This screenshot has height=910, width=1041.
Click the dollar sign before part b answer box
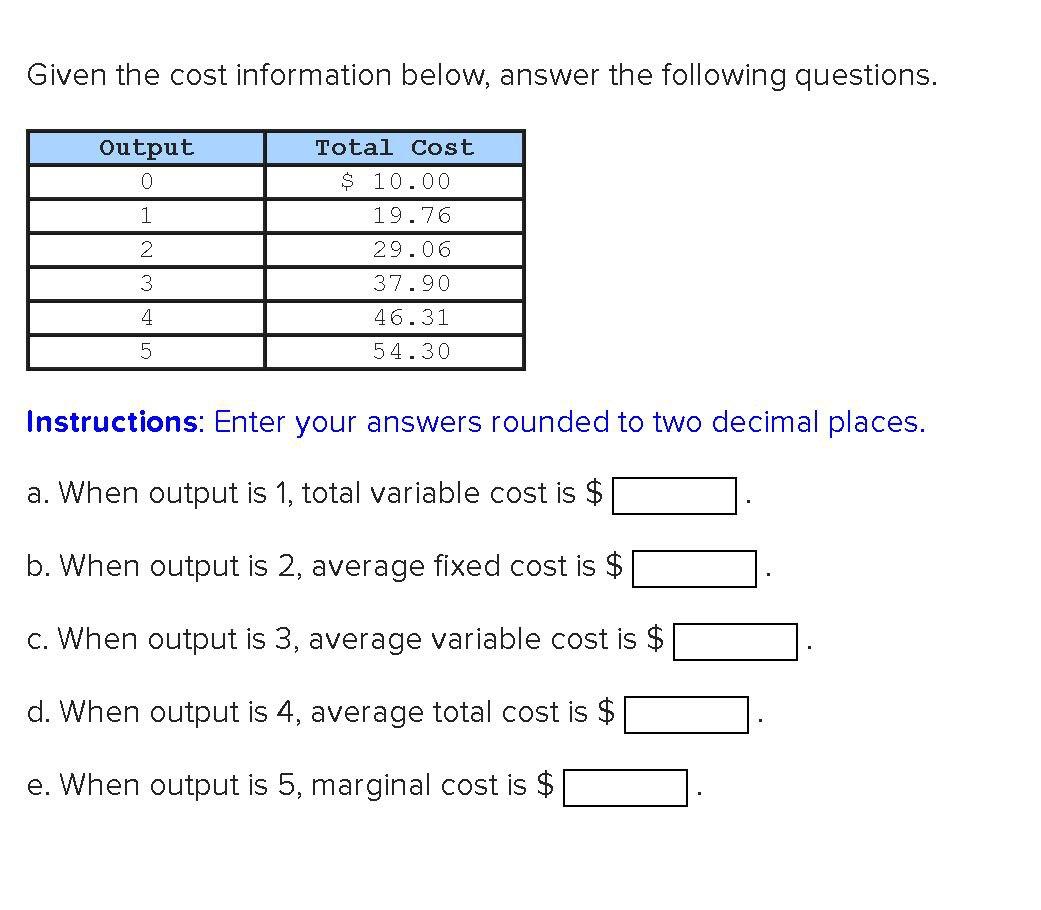616,566
